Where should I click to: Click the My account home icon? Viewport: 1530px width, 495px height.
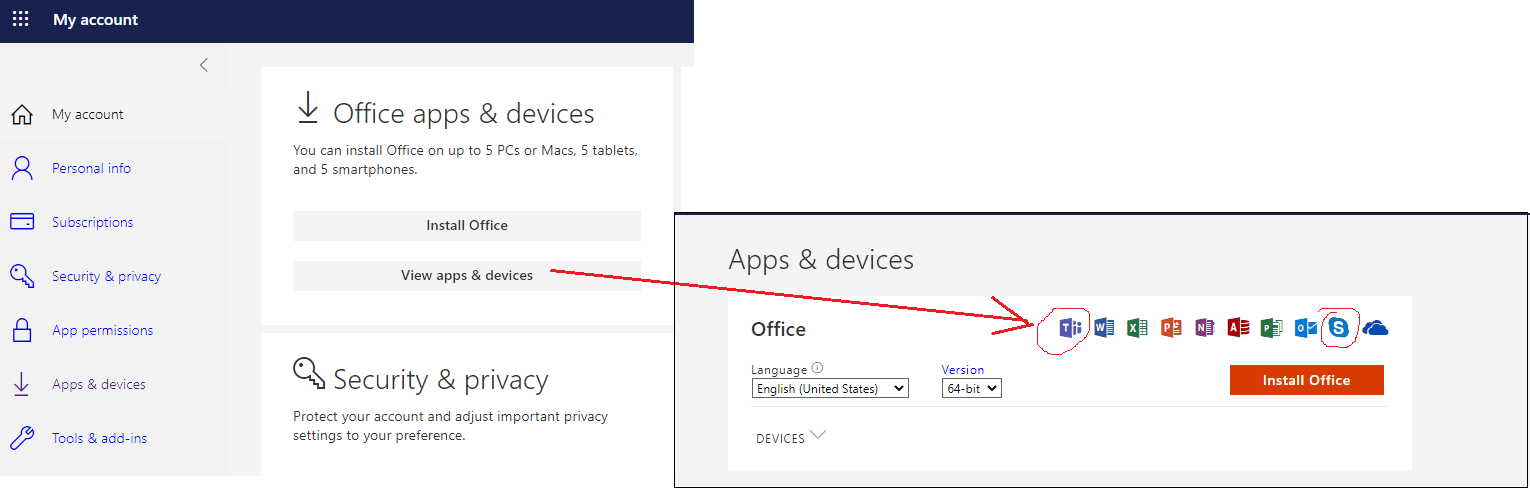pyautogui.click(x=22, y=115)
